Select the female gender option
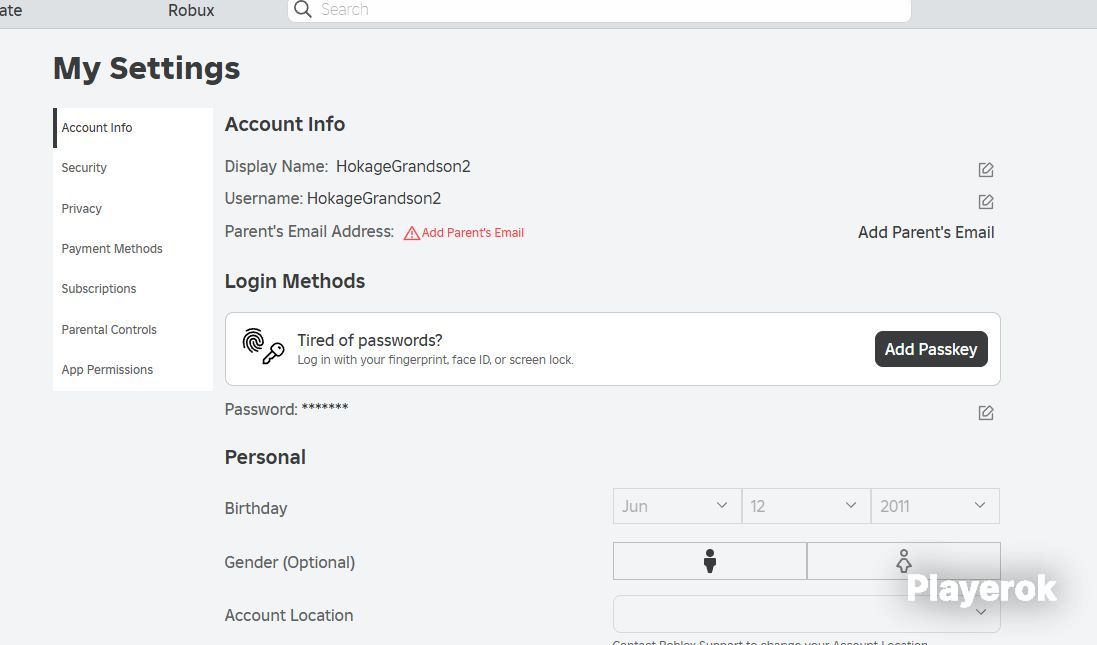This screenshot has width=1097, height=645. coord(903,561)
